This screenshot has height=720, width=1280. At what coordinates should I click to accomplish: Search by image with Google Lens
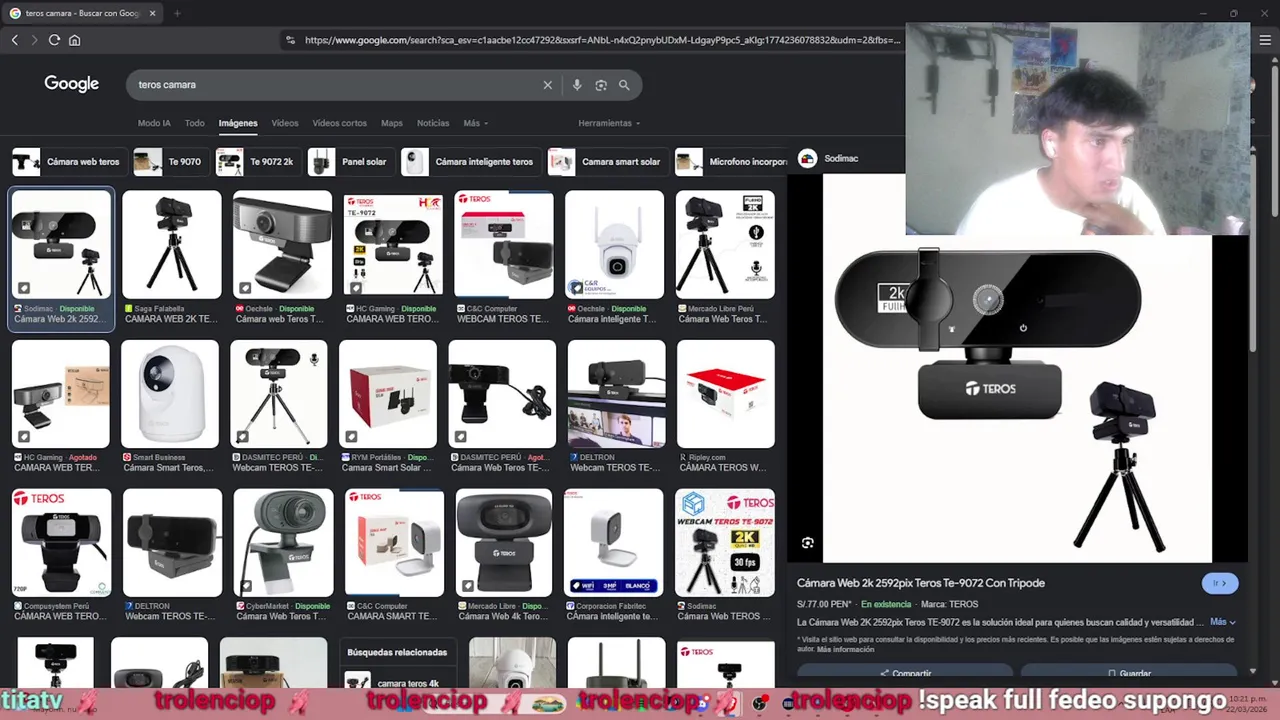[x=601, y=85]
